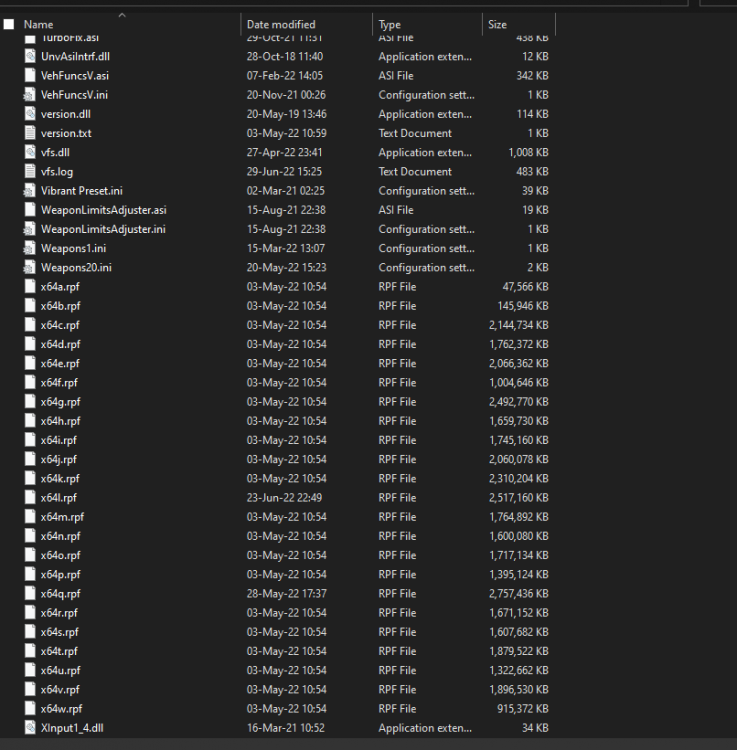
Task: Select the x64h.rpf file icon
Action: pyautogui.click(x=30, y=421)
